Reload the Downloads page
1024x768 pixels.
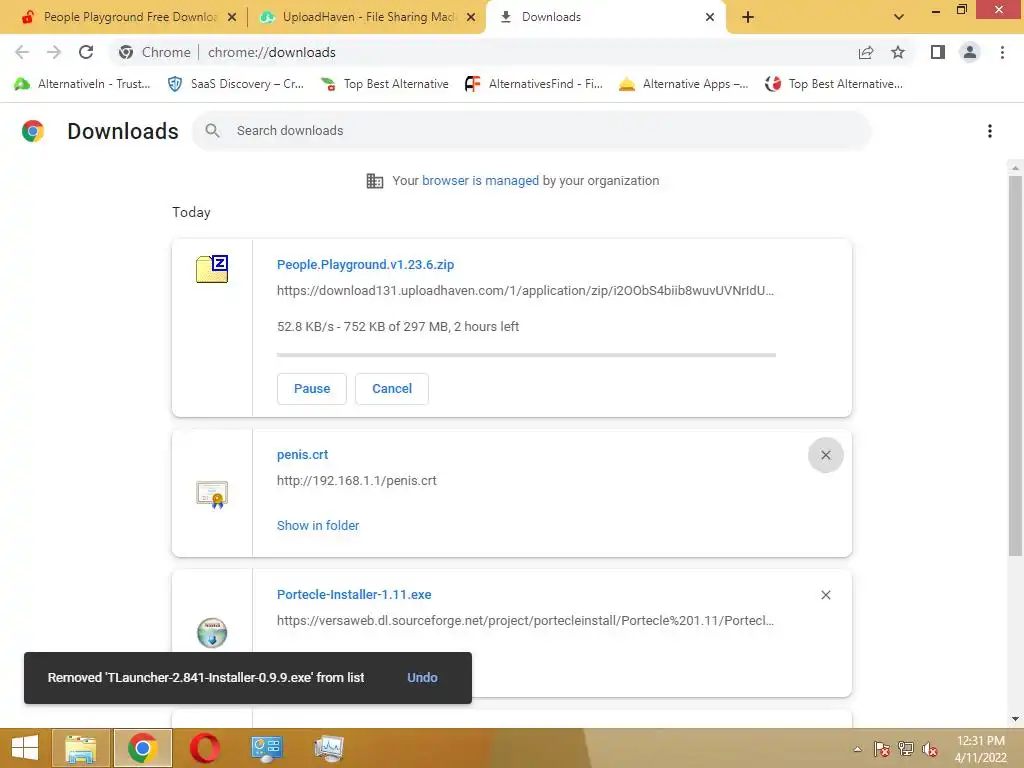coord(86,52)
